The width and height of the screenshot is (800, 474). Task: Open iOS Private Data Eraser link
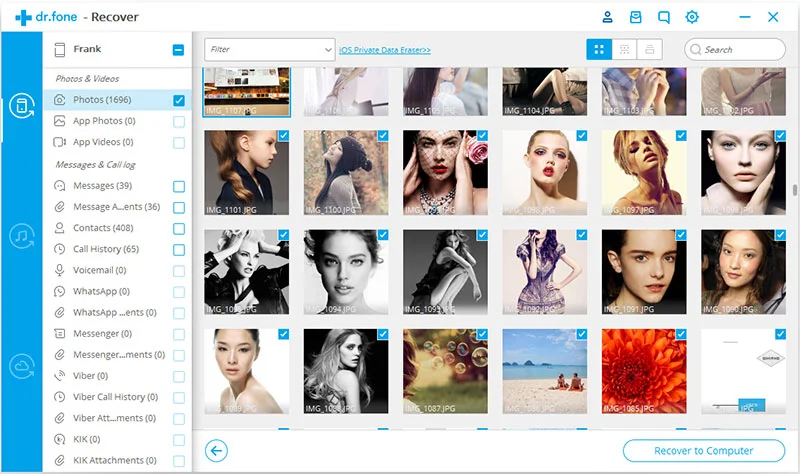385,49
